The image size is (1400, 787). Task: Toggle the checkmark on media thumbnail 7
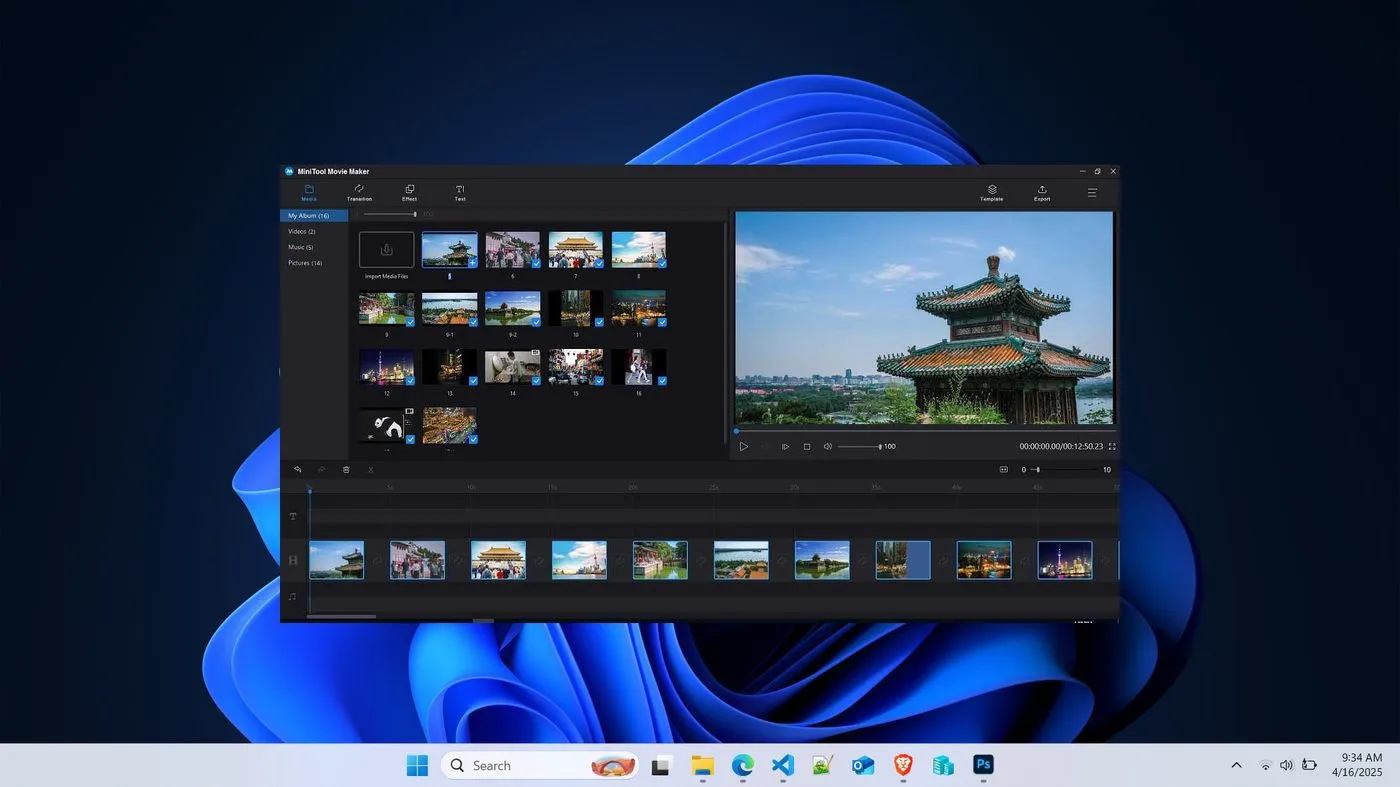pyautogui.click(x=599, y=263)
